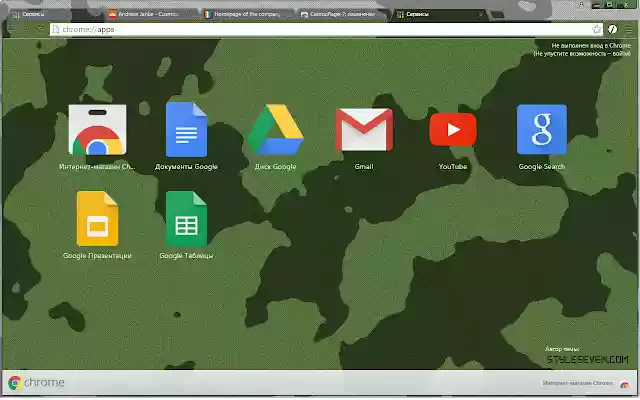Viewport: 640px width, 400px height.
Task: Launch the Google Search app icon
Action: pos(542,129)
